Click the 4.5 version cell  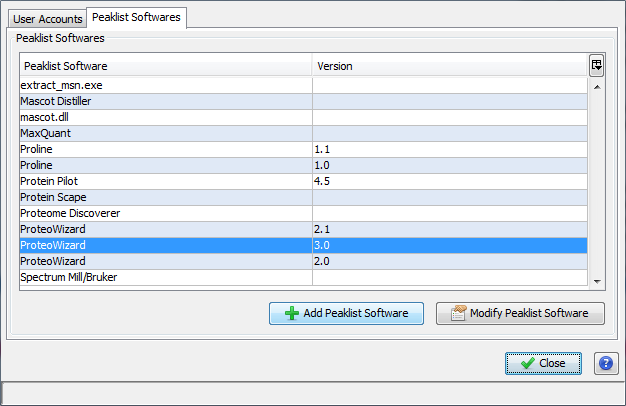click(450, 181)
